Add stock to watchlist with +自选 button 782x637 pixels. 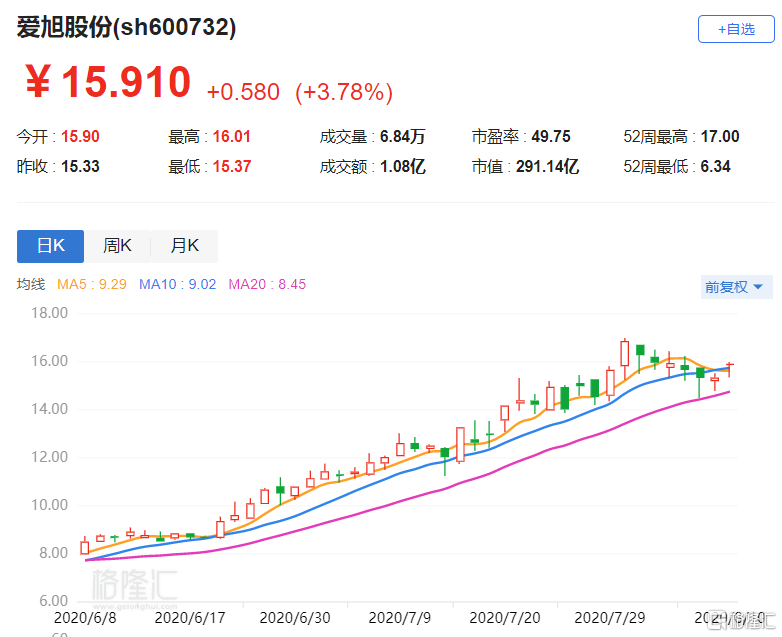(x=736, y=29)
